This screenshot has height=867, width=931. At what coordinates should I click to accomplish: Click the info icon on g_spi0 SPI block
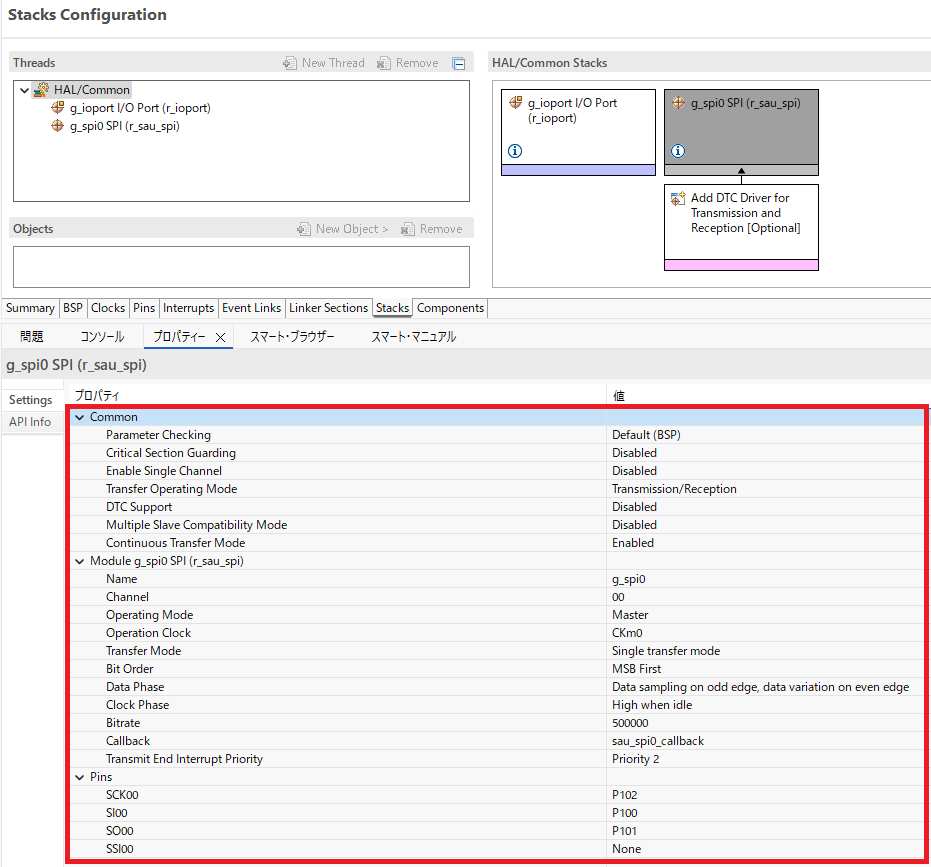click(678, 151)
